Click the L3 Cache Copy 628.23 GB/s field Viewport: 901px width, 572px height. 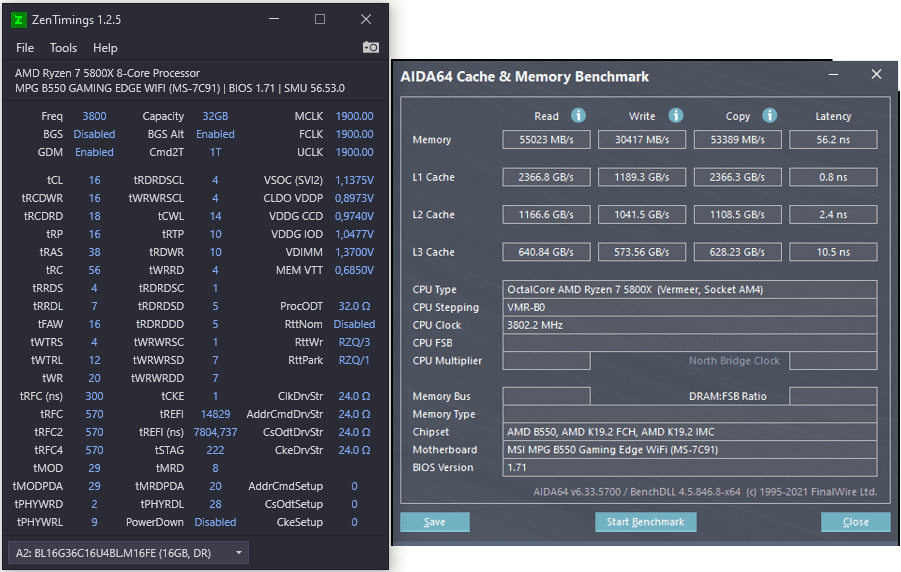pyautogui.click(x=738, y=252)
